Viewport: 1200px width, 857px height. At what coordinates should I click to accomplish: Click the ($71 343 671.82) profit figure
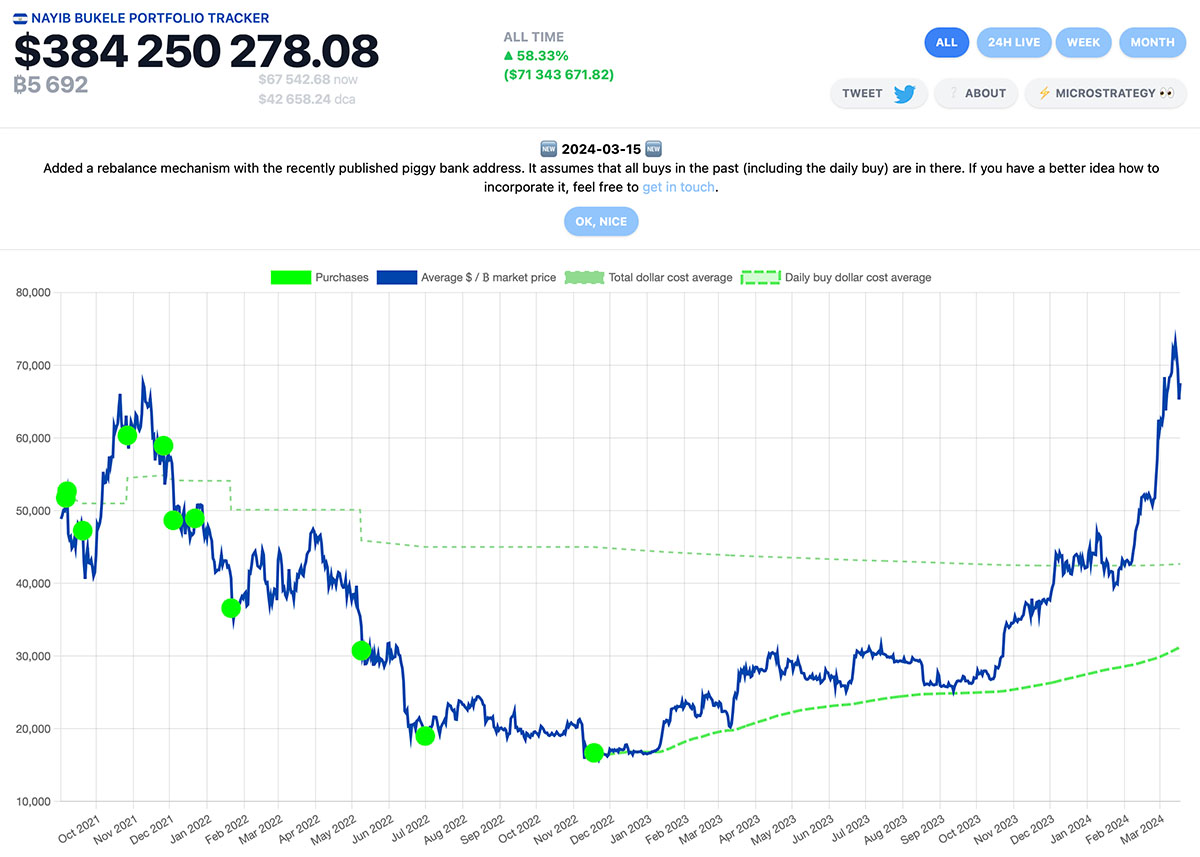pyautogui.click(x=559, y=75)
